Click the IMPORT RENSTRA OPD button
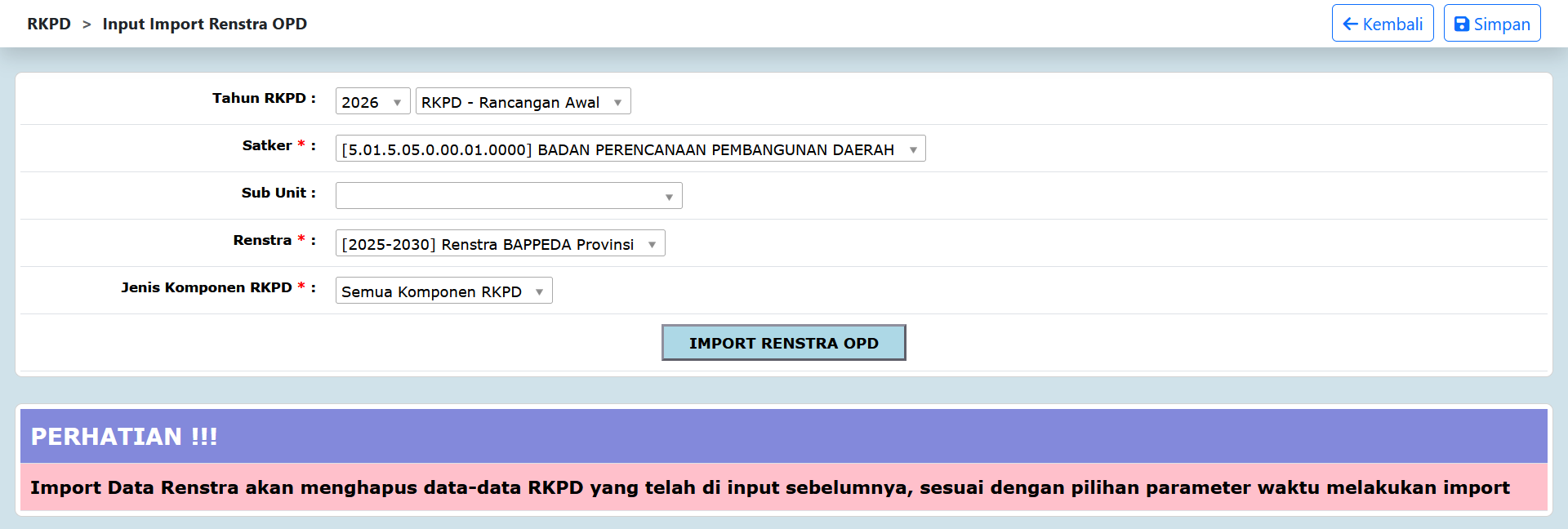 pos(784,343)
